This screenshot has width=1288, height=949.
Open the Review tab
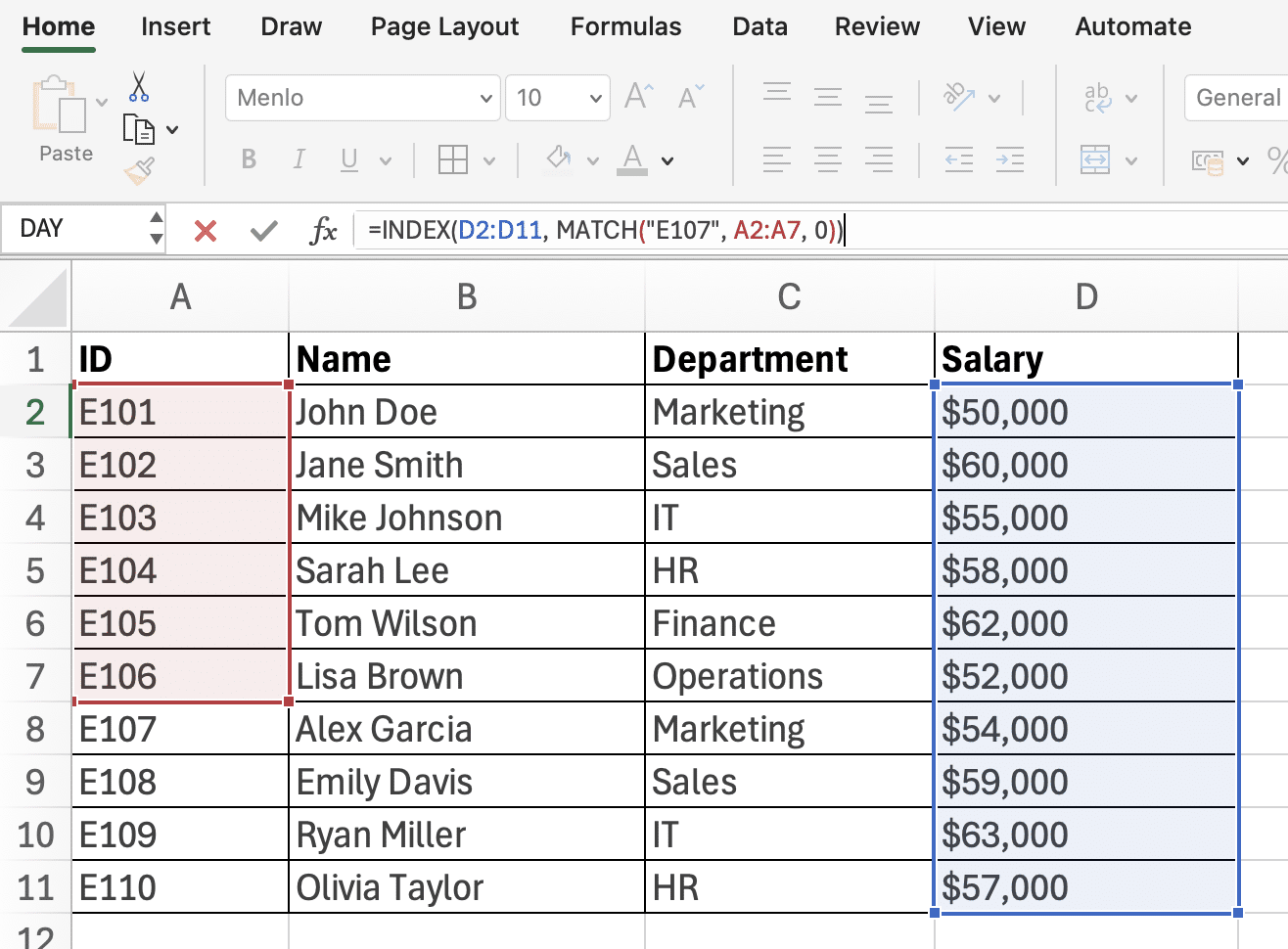click(877, 26)
